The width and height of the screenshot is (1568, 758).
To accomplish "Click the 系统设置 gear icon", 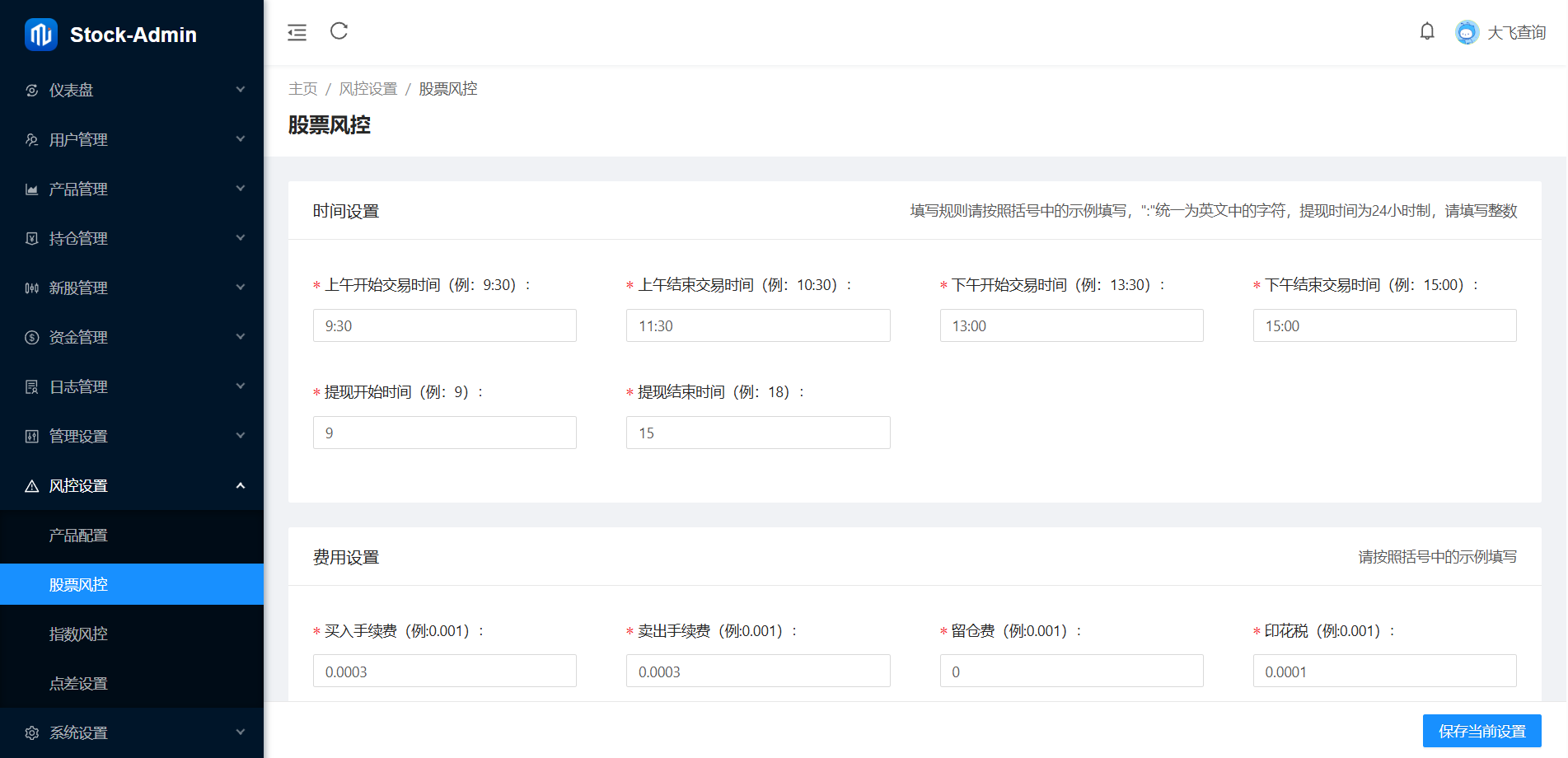I will (x=32, y=733).
